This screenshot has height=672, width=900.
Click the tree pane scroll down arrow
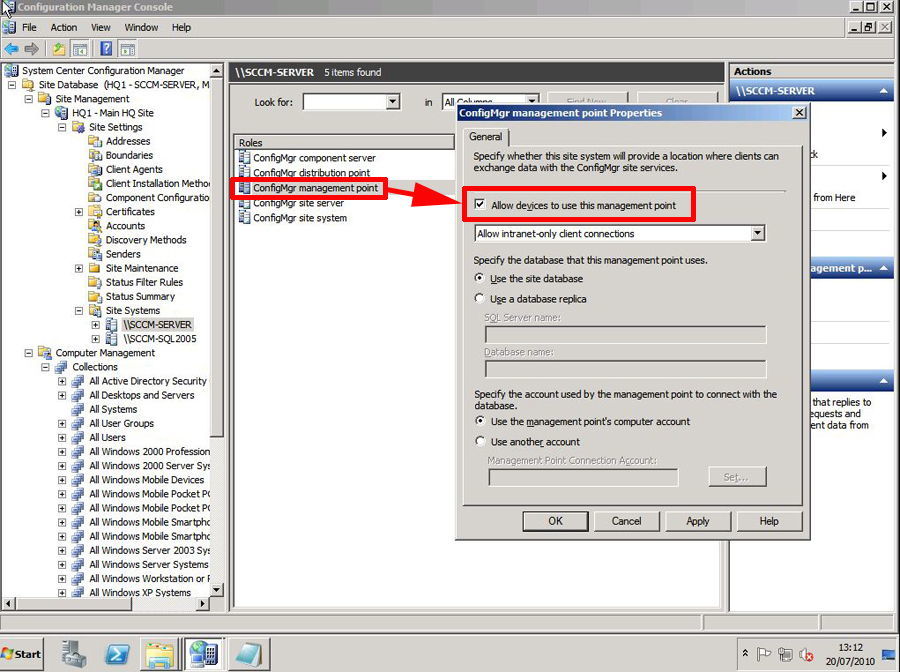coord(216,589)
